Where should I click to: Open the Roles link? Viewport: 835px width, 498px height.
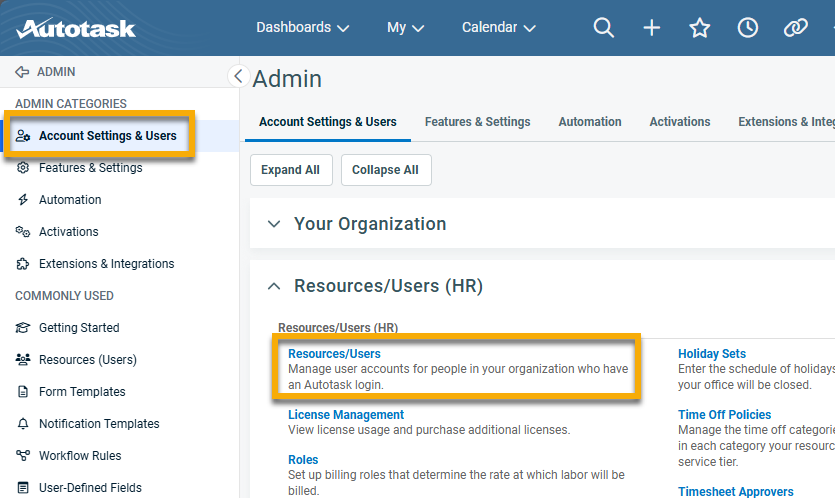[303, 460]
